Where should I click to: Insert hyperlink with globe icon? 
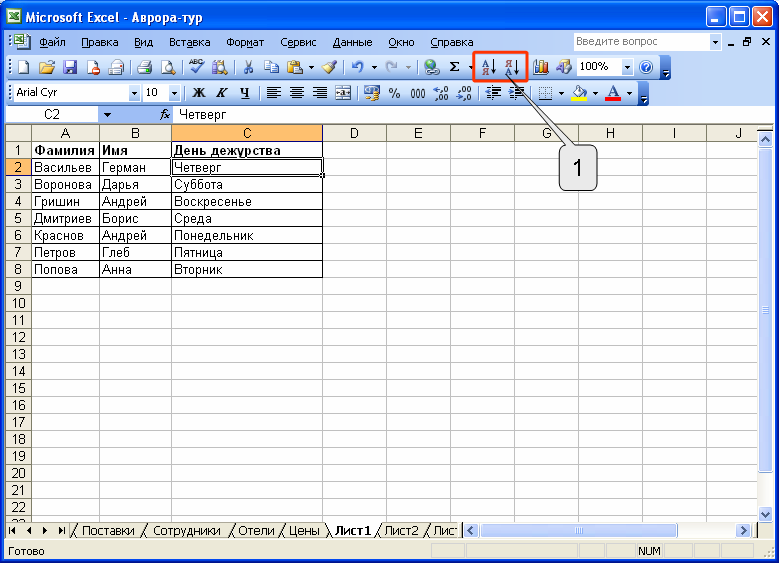(431, 67)
